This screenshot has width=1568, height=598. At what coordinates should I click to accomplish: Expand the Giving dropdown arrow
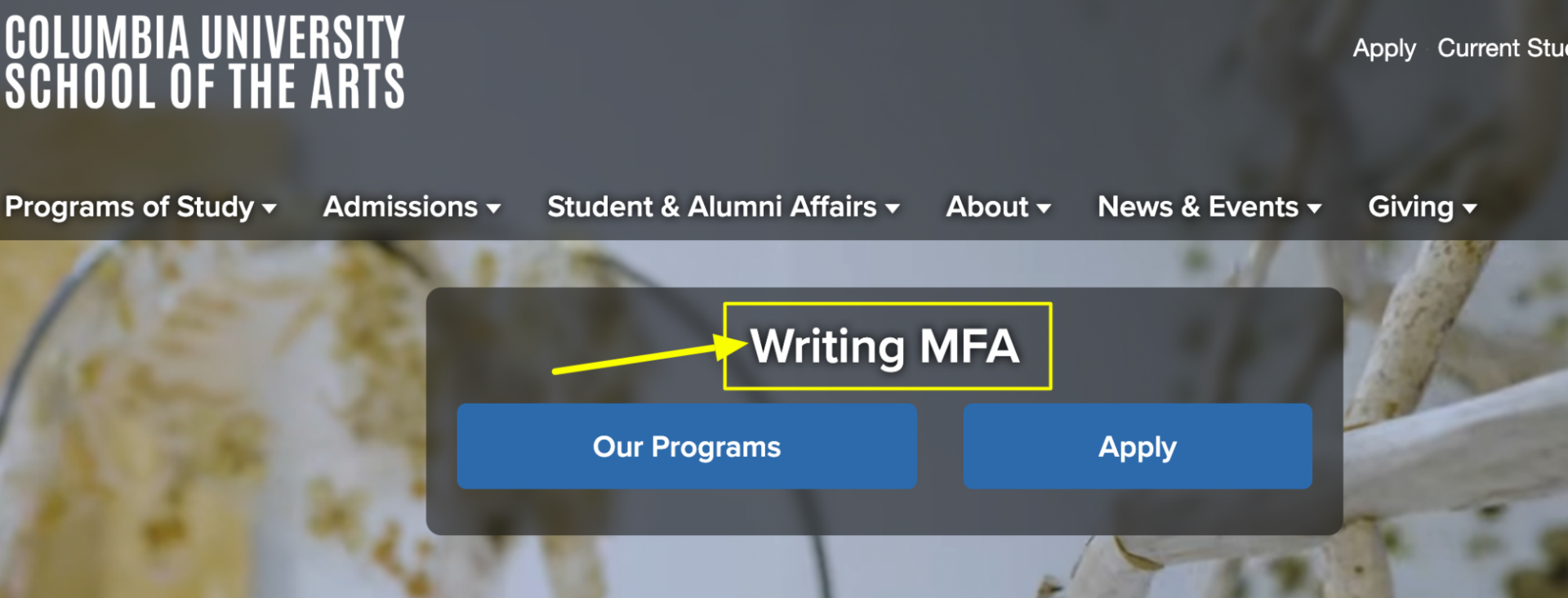click(1470, 209)
